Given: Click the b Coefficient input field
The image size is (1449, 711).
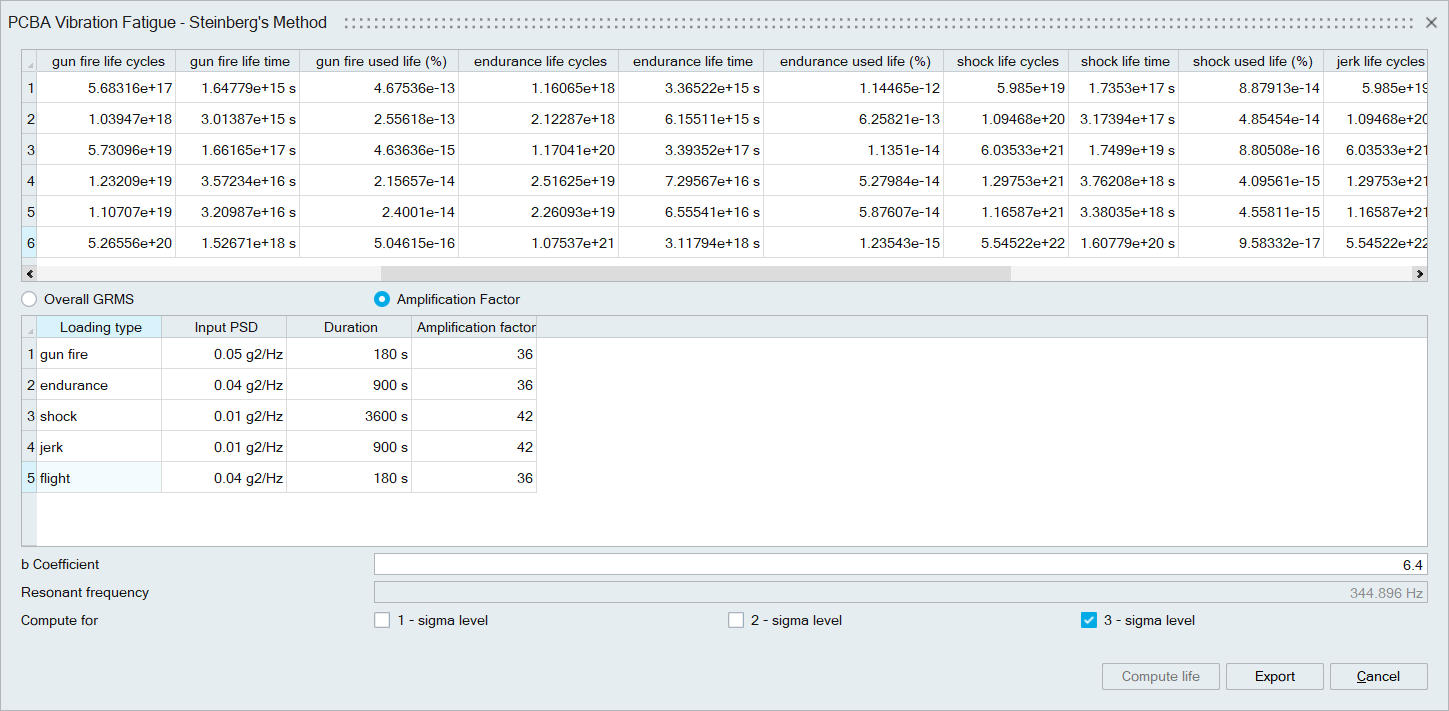Looking at the screenshot, I should (900, 565).
